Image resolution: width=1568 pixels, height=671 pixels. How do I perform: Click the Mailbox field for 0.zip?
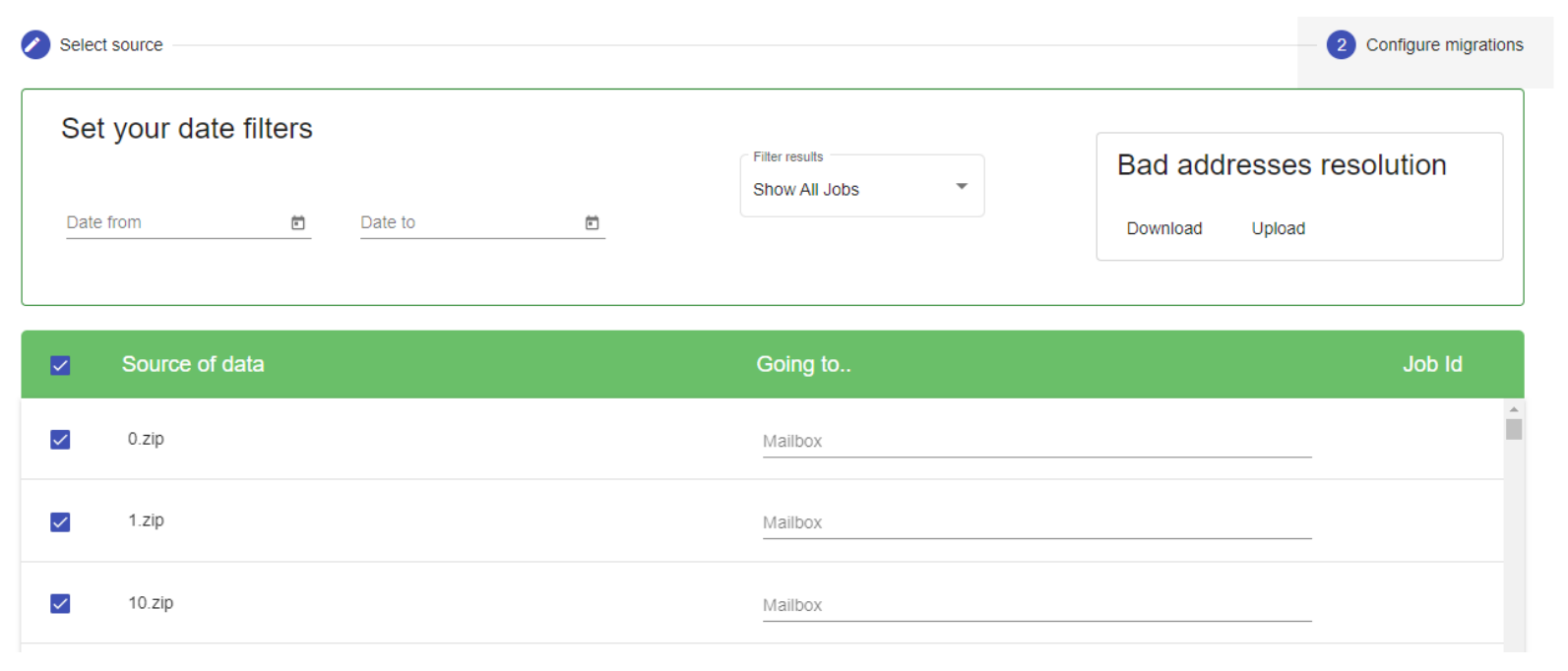pyautogui.click(x=1035, y=442)
